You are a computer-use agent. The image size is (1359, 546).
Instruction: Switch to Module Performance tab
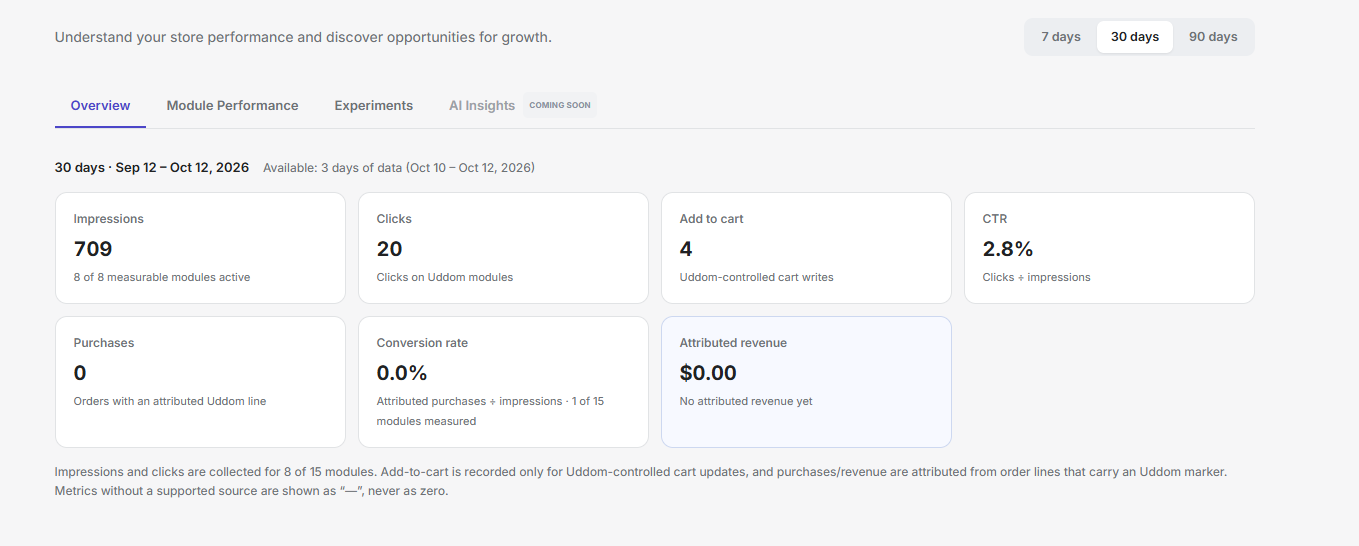pos(232,105)
